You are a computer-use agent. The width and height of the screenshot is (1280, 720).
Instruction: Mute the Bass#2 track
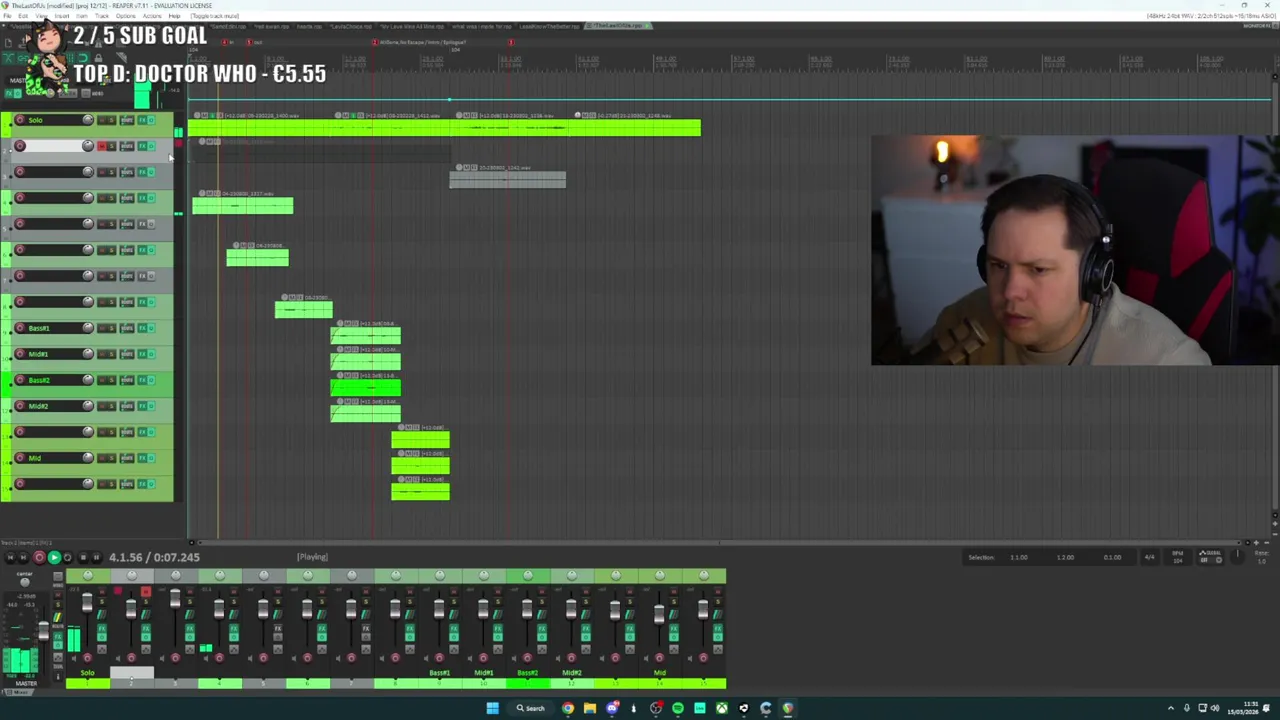101,380
